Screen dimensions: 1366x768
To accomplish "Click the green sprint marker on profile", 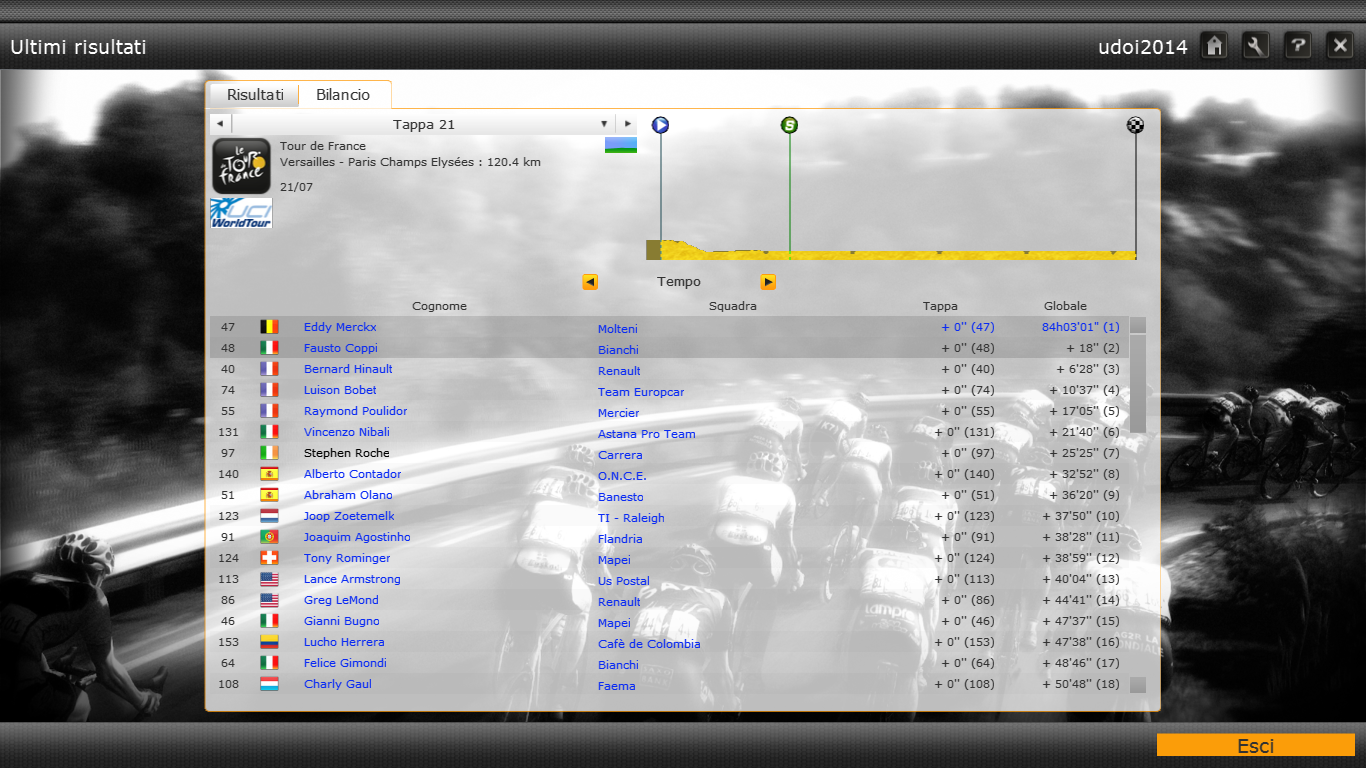I will (x=790, y=125).
